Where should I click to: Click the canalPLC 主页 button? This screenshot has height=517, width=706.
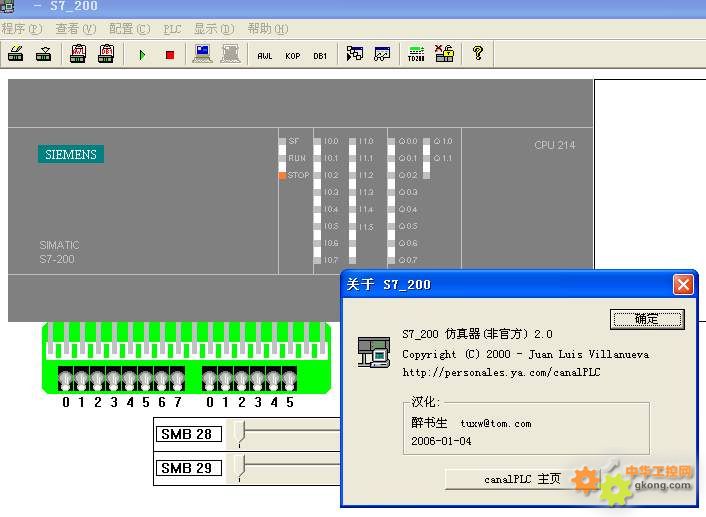coord(522,479)
